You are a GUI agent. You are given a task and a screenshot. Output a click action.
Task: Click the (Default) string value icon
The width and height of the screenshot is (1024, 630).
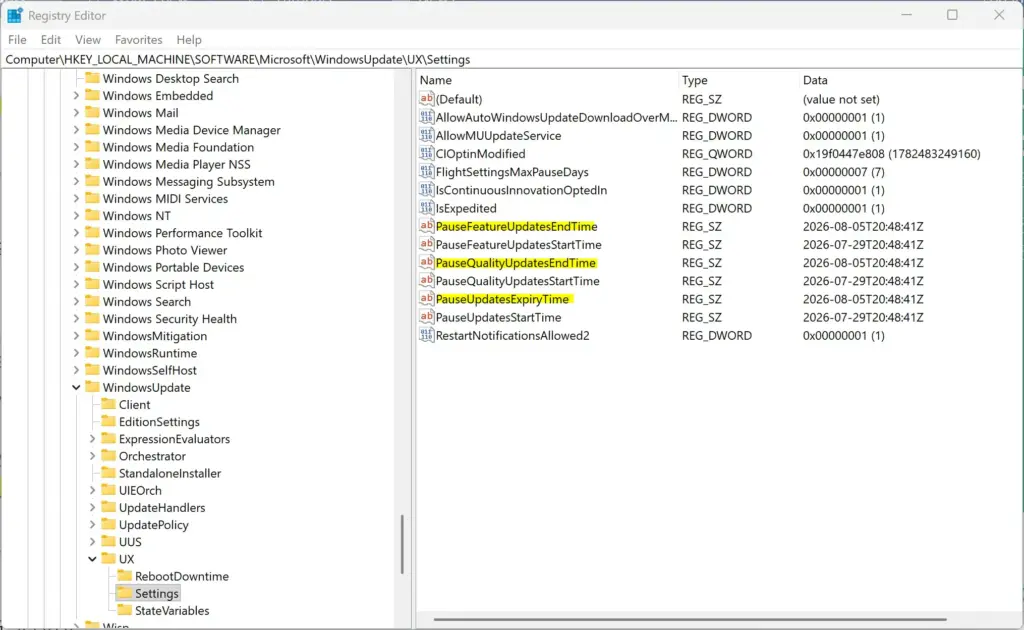coord(426,99)
